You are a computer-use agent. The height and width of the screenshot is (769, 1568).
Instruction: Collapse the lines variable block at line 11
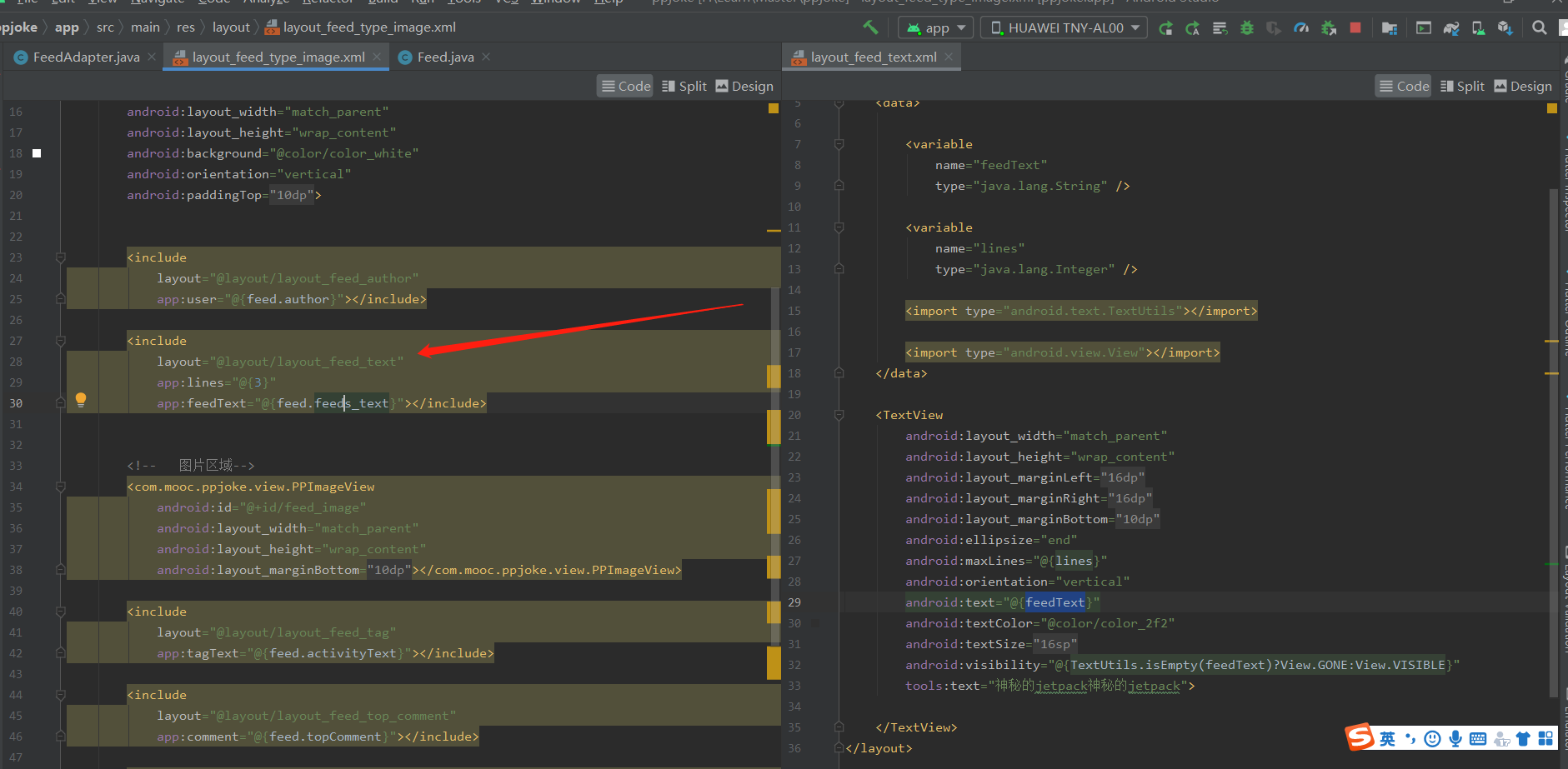tap(839, 227)
